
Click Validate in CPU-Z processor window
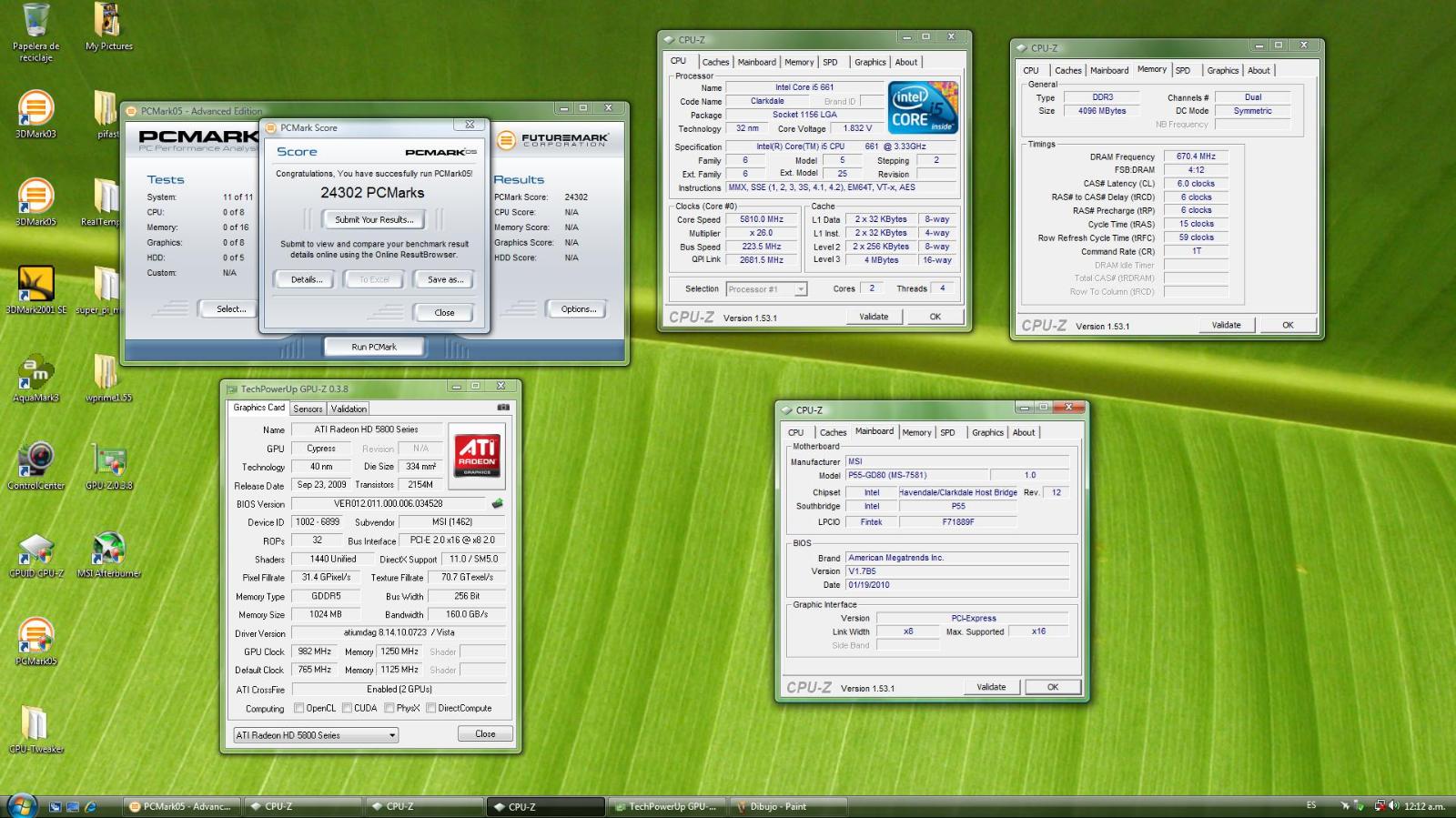click(873, 317)
